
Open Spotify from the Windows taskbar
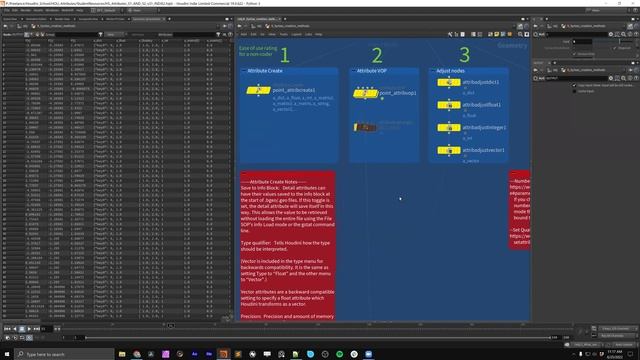pyautogui.click(x=339, y=354)
